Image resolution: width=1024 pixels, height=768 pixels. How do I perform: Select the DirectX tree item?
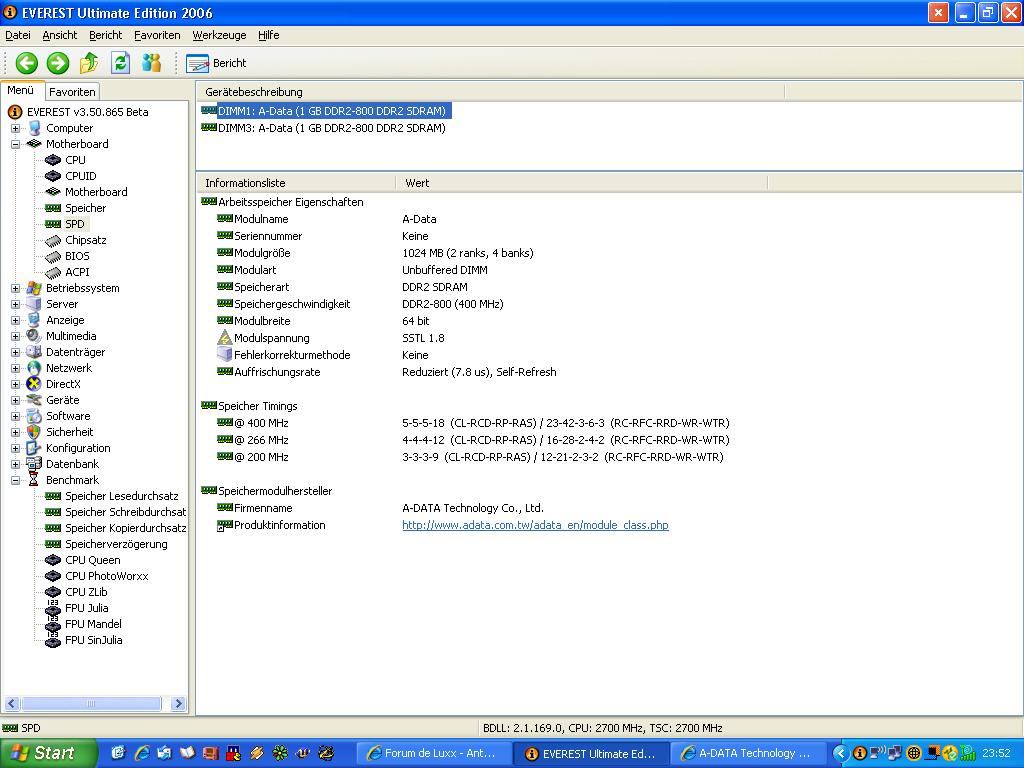click(63, 384)
